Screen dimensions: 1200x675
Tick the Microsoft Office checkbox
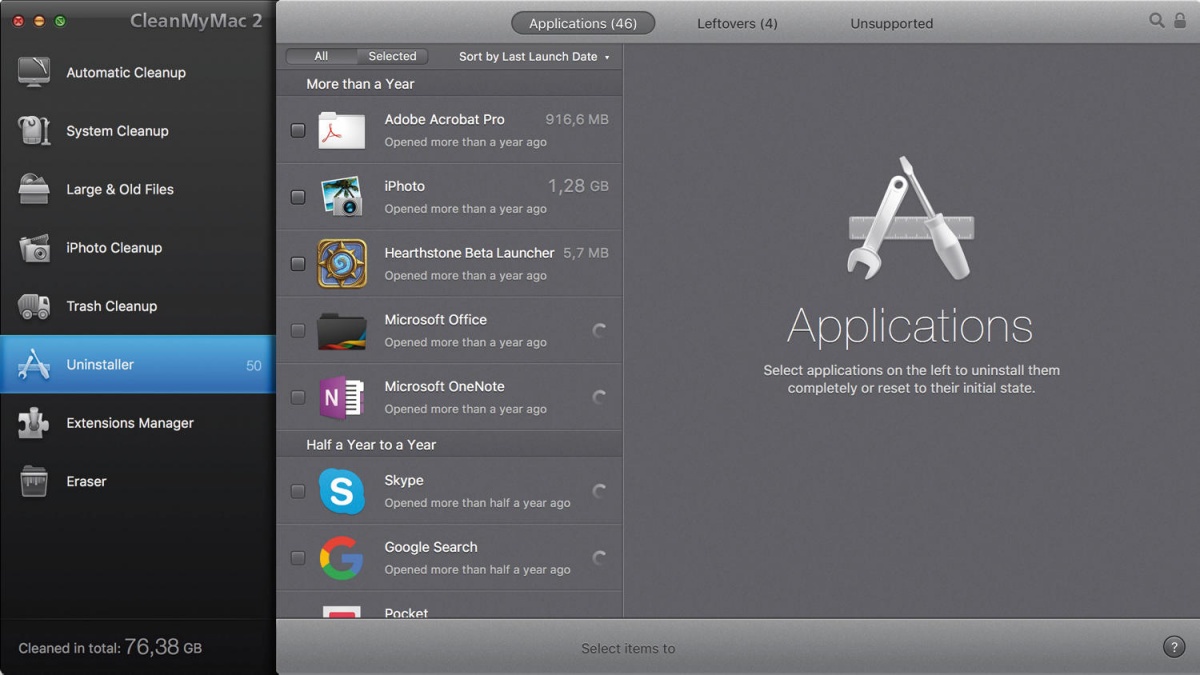pyautogui.click(x=298, y=330)
